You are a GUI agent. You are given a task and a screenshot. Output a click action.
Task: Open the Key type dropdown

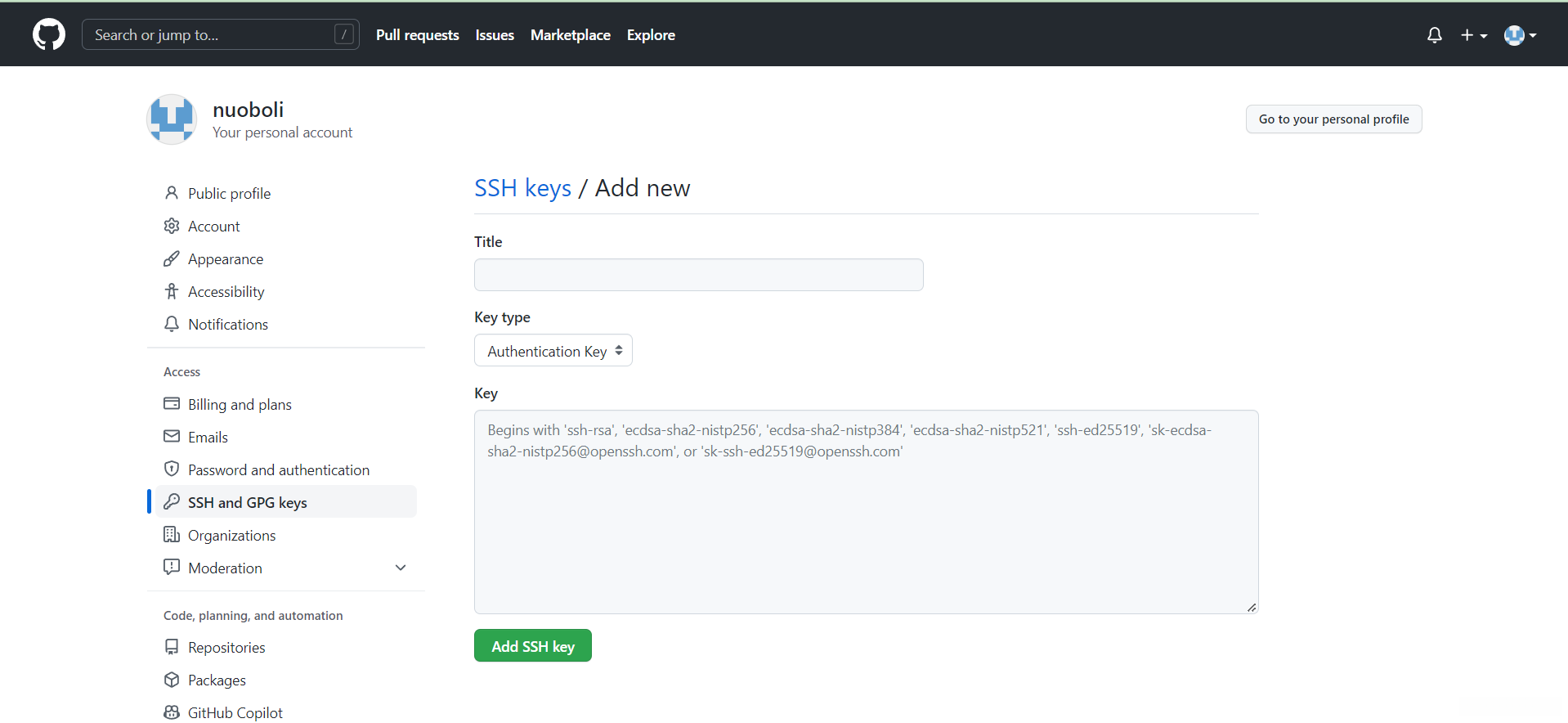(553, 351)
